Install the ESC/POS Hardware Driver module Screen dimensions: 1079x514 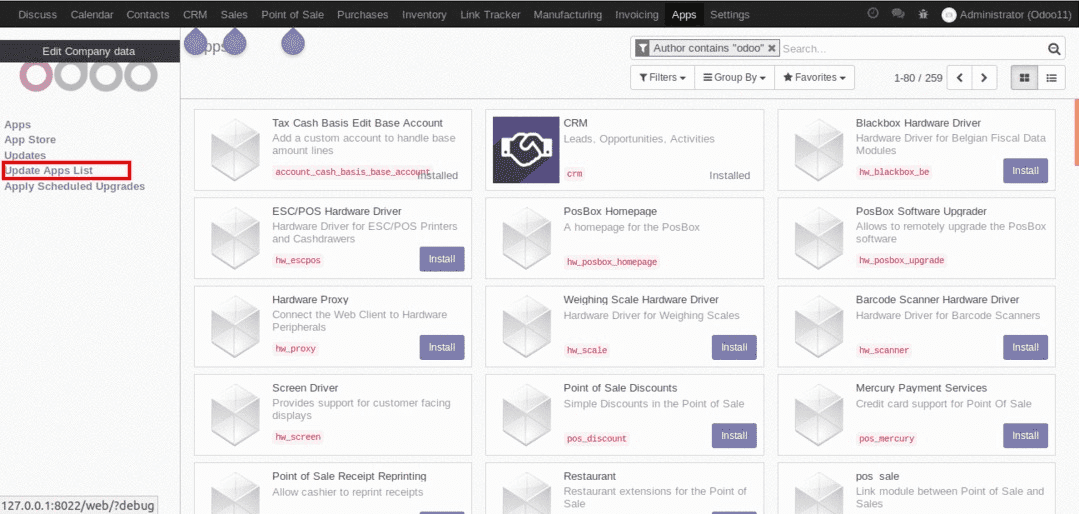(442, 259)
